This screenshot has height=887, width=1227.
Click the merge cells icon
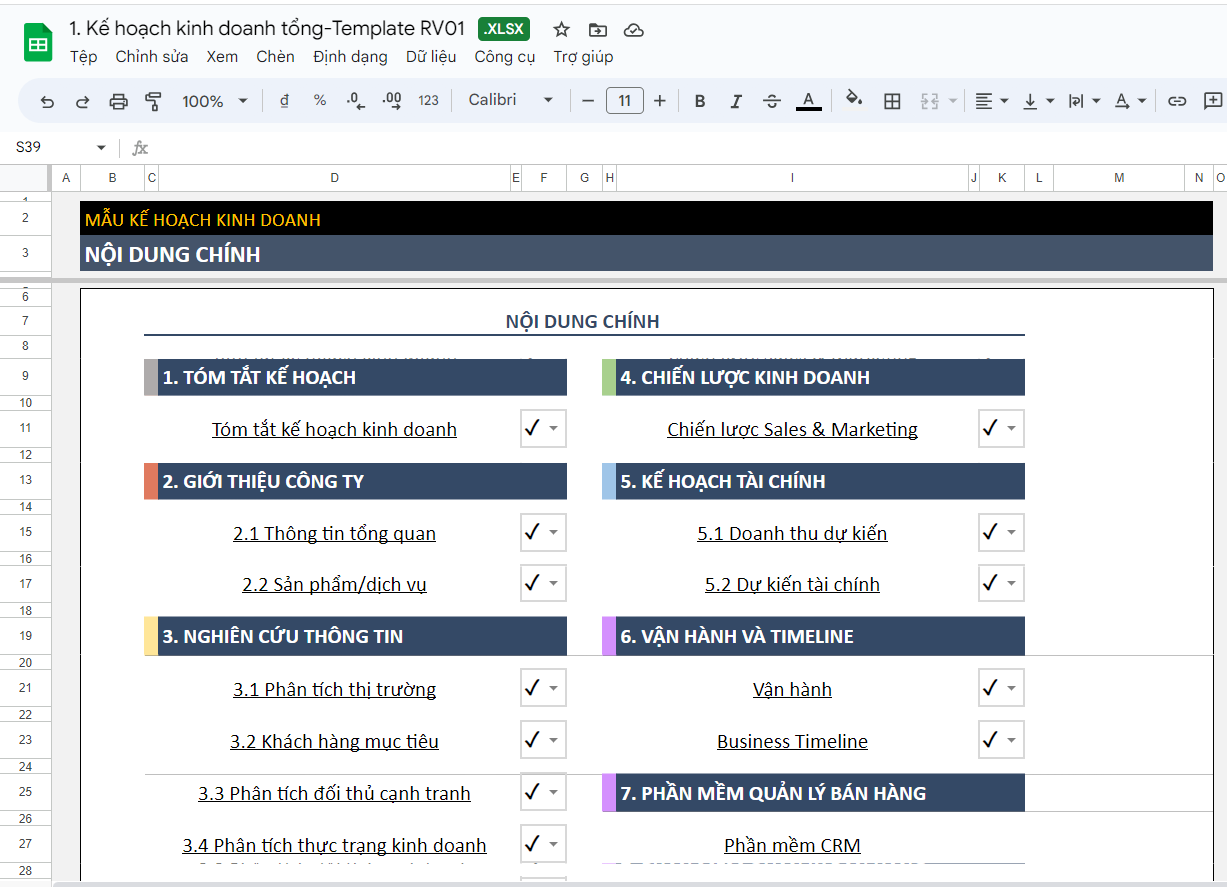(930, 101)
